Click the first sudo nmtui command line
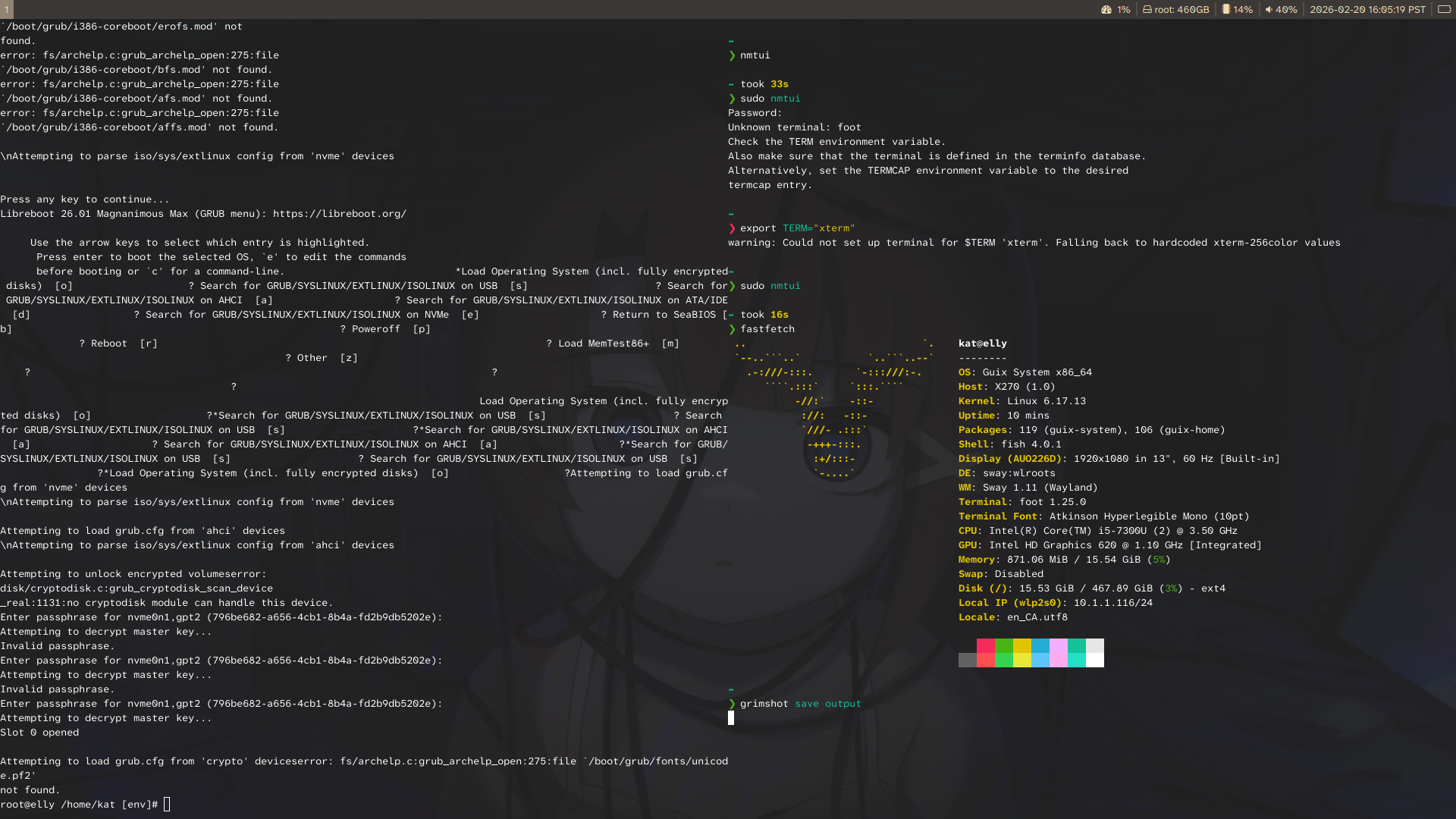 770,99
